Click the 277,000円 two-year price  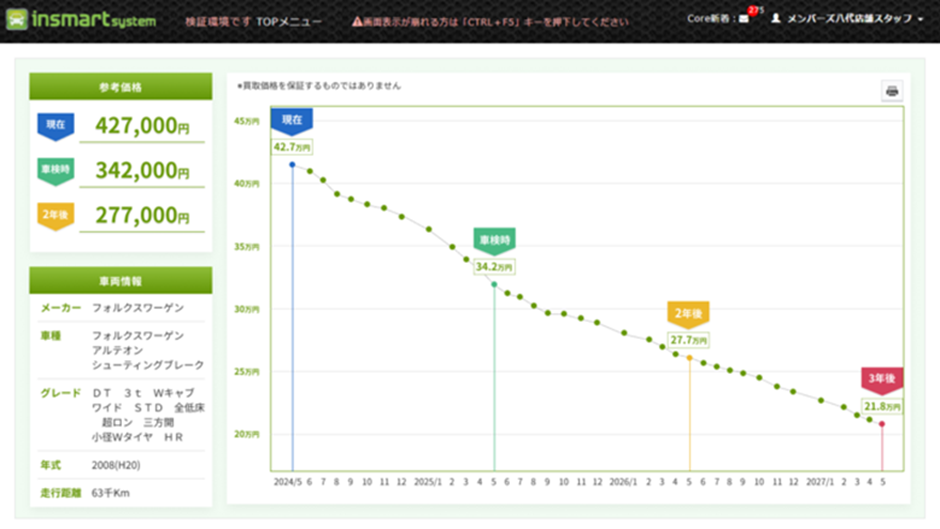pyautogui.click(x=141, y=216)
